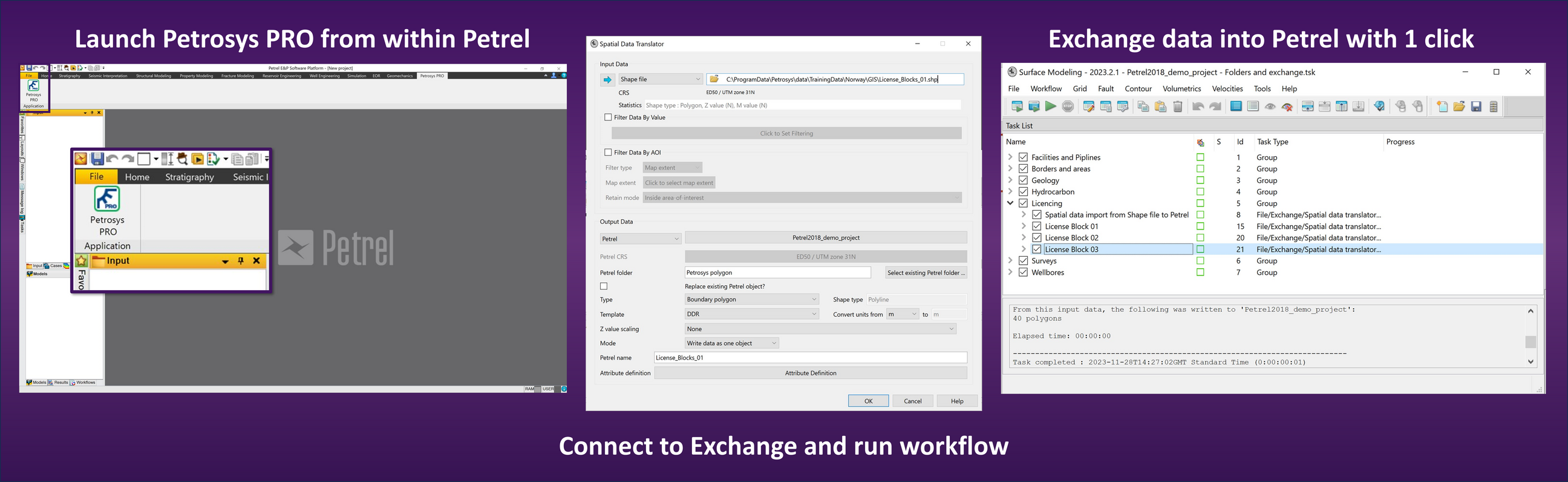Edit the selected task with pencil icon
This screenshot has width=1568, height=482.
(x=1089, y=107)
